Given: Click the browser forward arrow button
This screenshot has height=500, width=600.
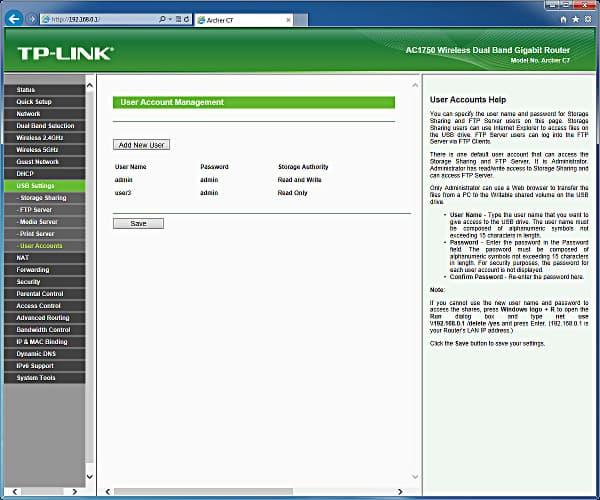Looking at the screenshot, I should (32, 19).
